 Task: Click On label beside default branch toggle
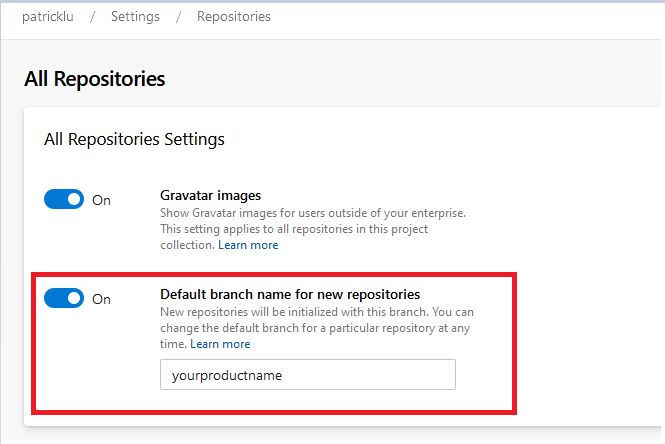pyautogui.click(x=102, y=299)
